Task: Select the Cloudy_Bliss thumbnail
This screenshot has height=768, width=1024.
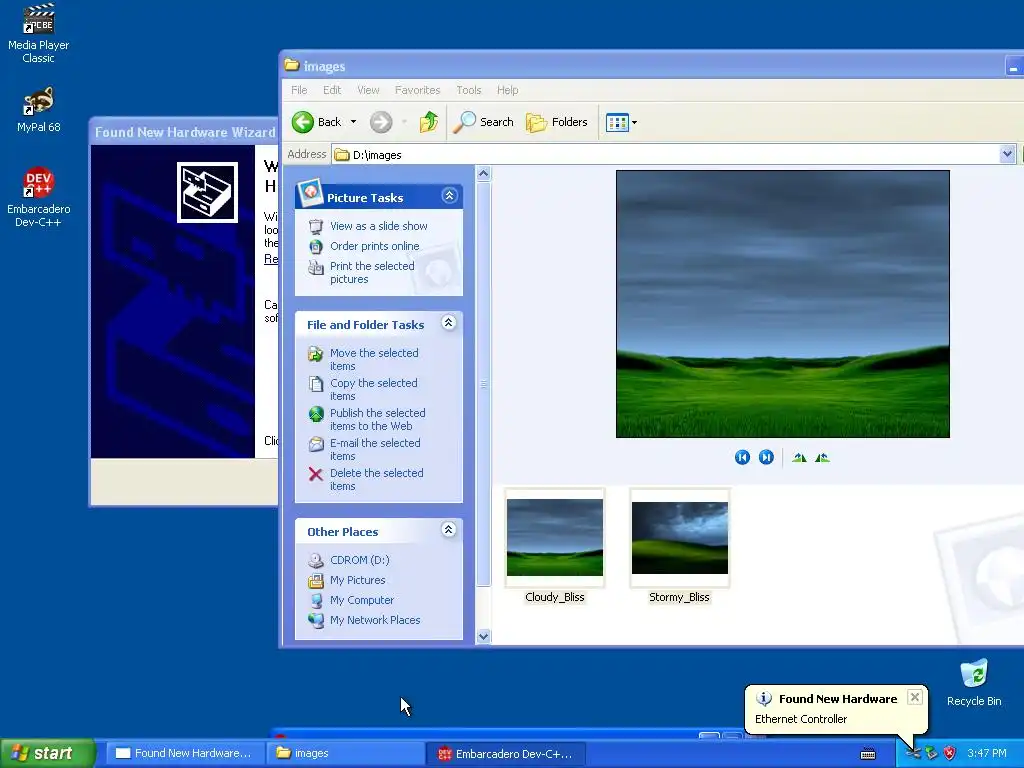Action: 554,546
